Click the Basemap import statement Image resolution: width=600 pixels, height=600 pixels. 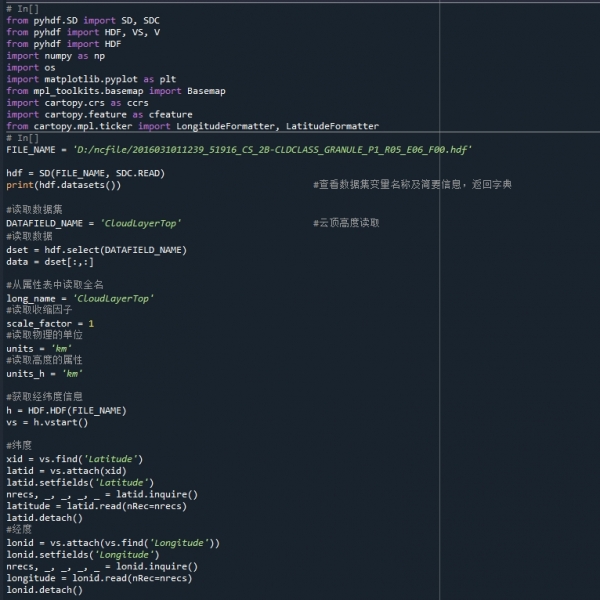pos(115,91)
